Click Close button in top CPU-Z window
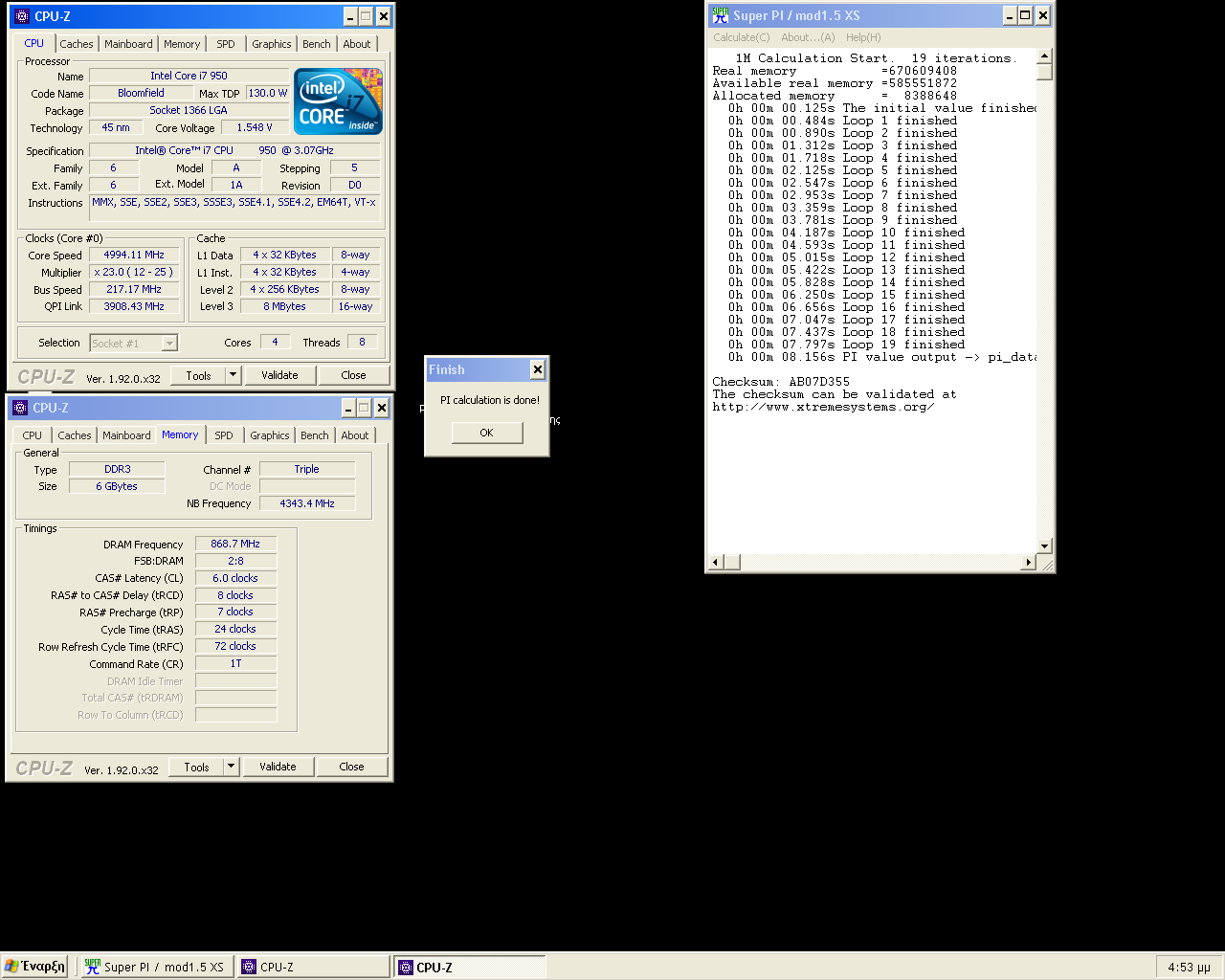The height and width of the screenshot is (980, 1225). point(353,375)
